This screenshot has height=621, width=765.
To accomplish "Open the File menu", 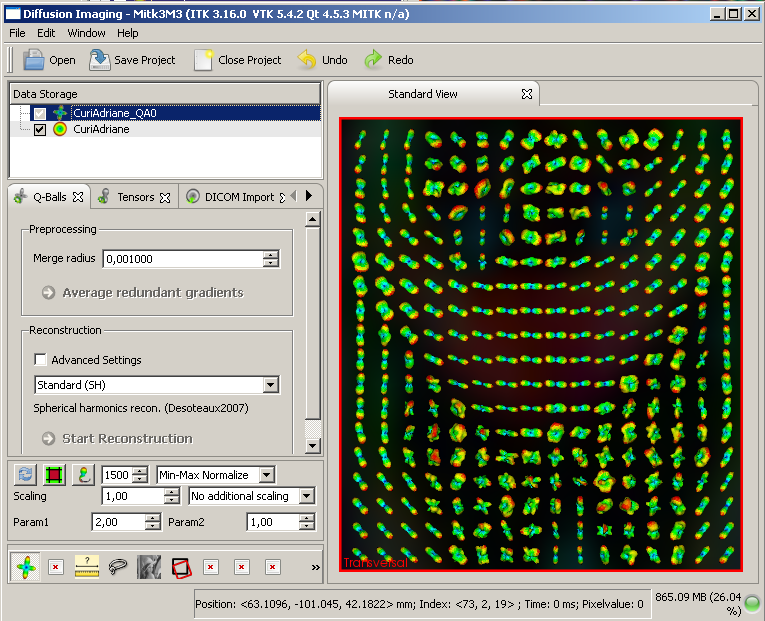I will tap(17, 33).
